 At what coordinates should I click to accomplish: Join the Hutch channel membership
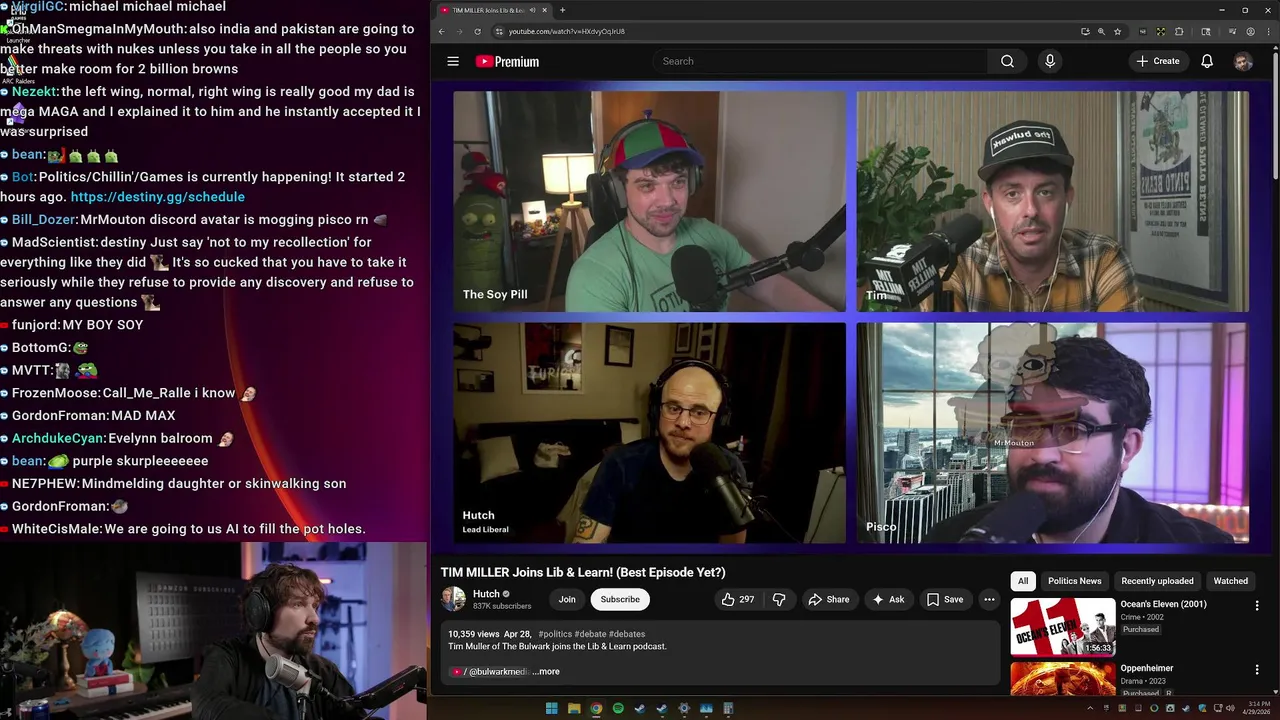pyautogui.click(x=567, y=599)
